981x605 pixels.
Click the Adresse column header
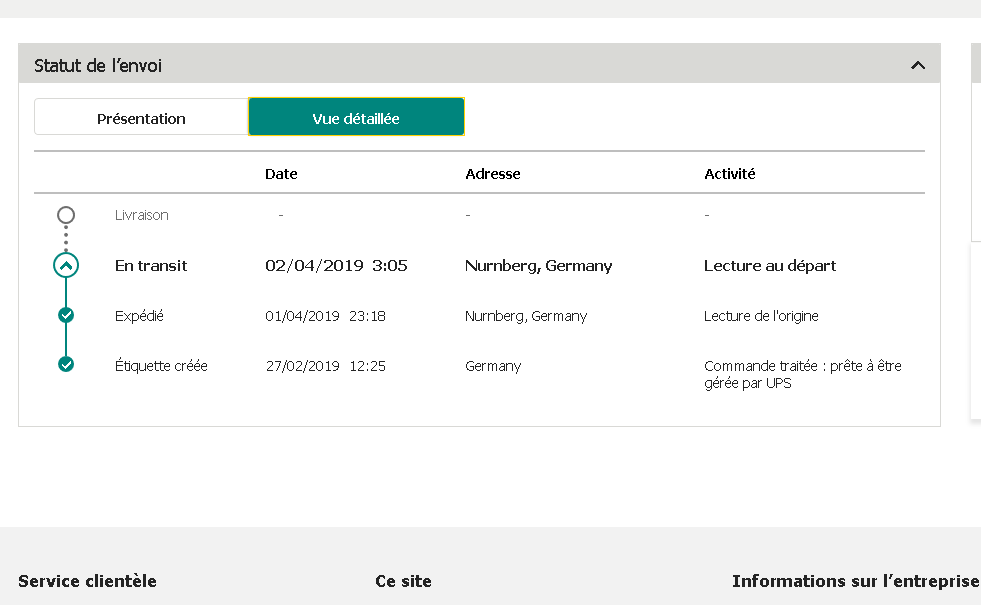tap(492, 174)
